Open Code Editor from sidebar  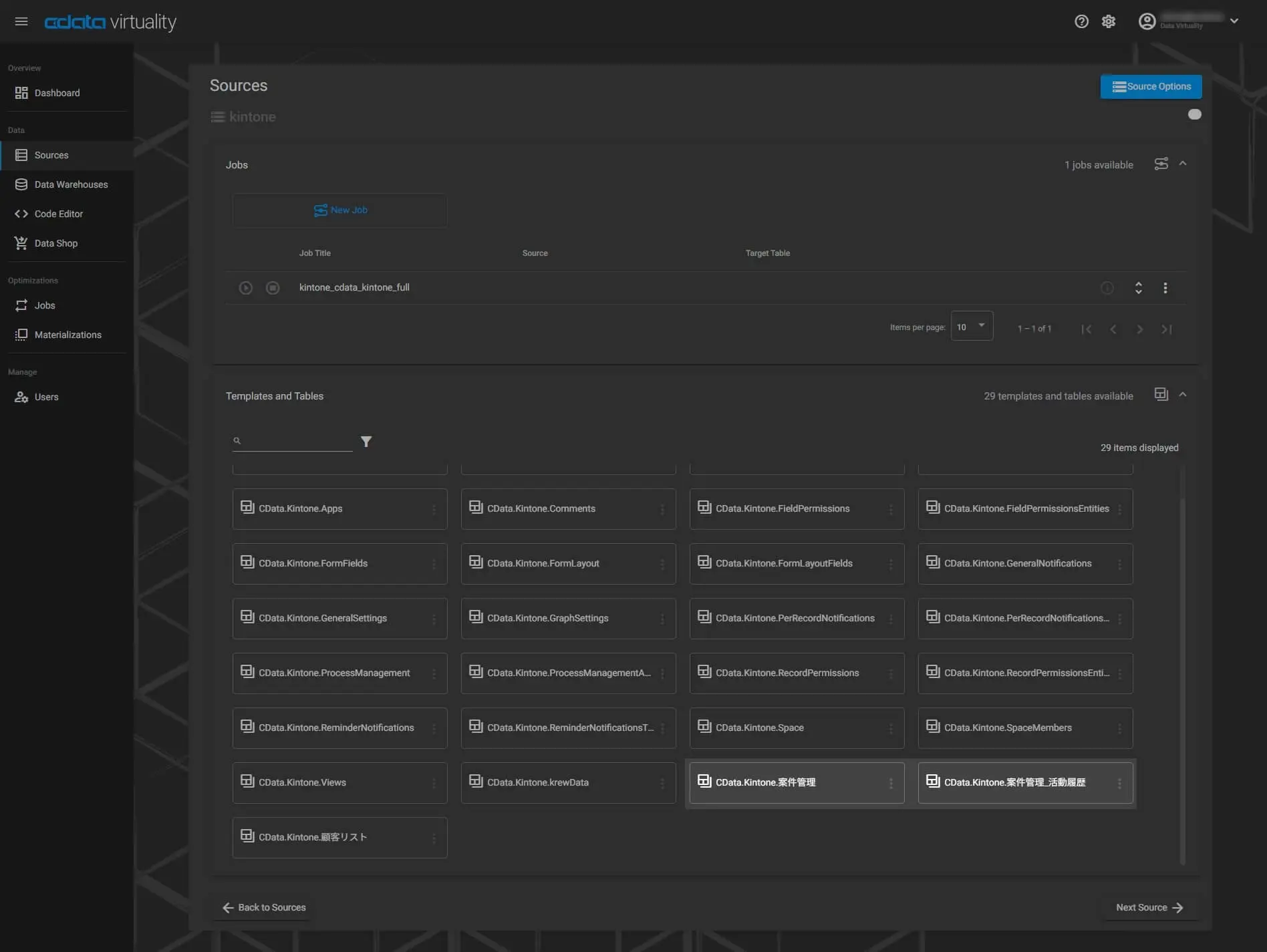59,214
